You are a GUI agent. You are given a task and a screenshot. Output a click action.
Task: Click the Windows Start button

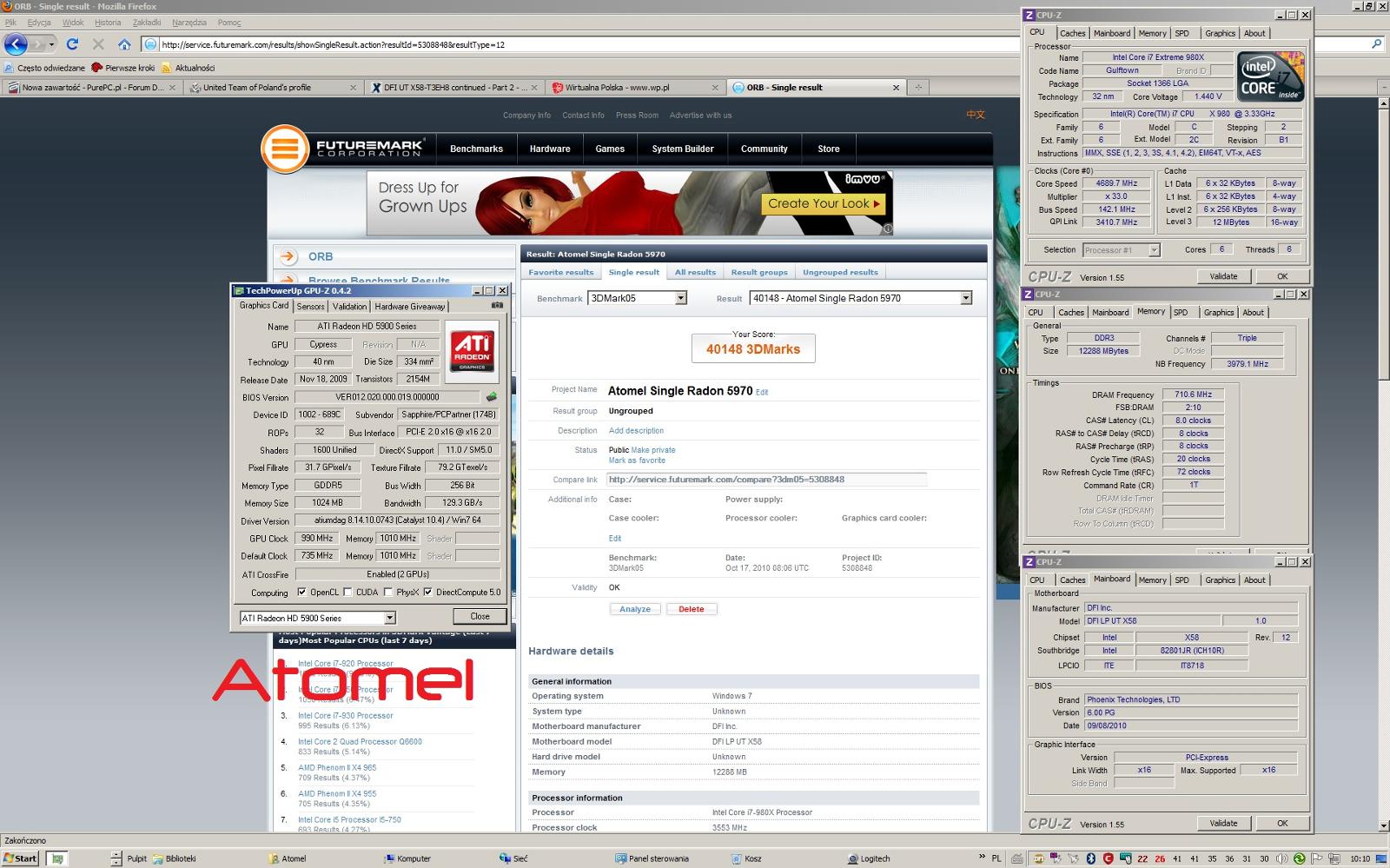[20, 858]
